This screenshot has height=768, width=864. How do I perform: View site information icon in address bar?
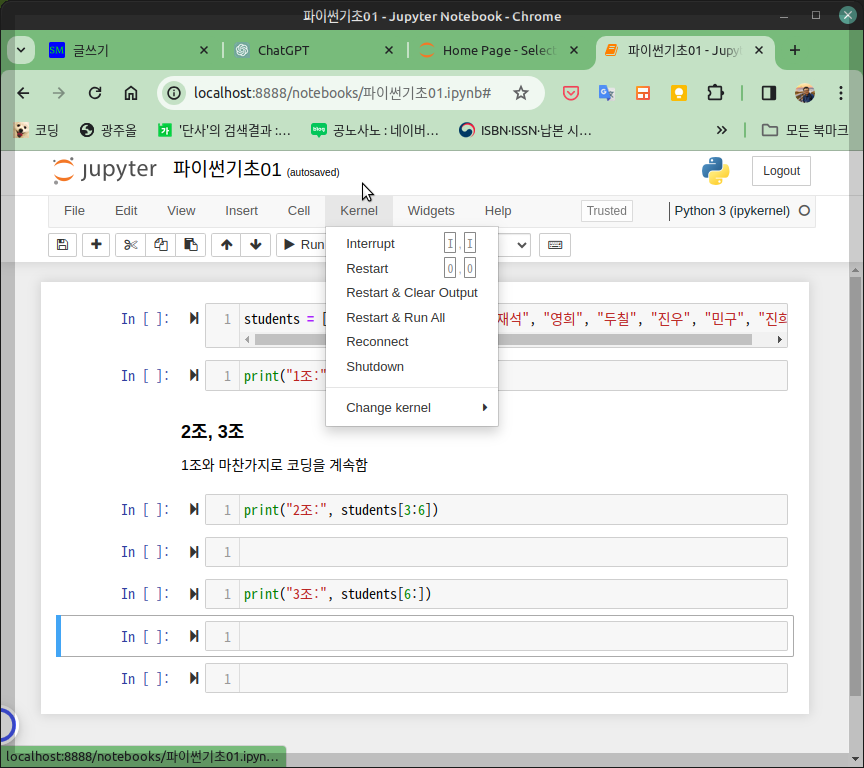pyautogui.click(x=174, y=93)
